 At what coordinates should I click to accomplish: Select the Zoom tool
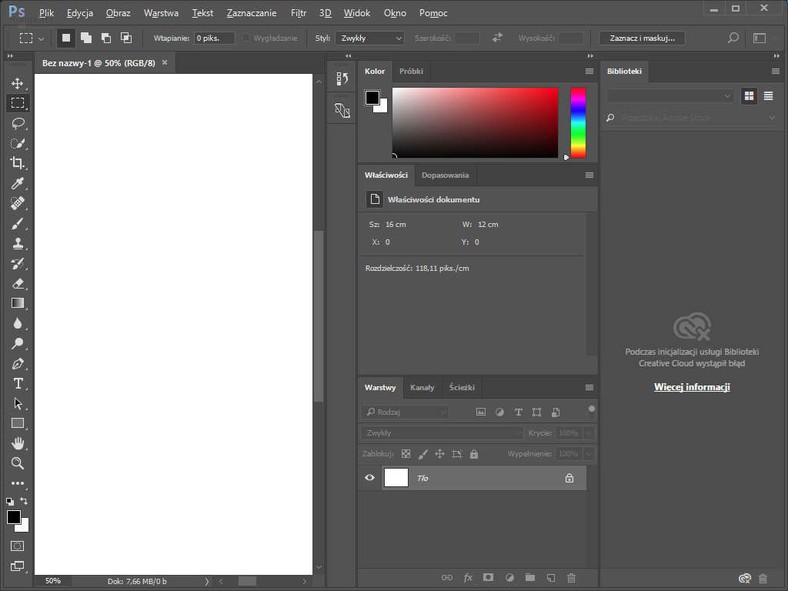pyautogui.click(x=17, y=464)
